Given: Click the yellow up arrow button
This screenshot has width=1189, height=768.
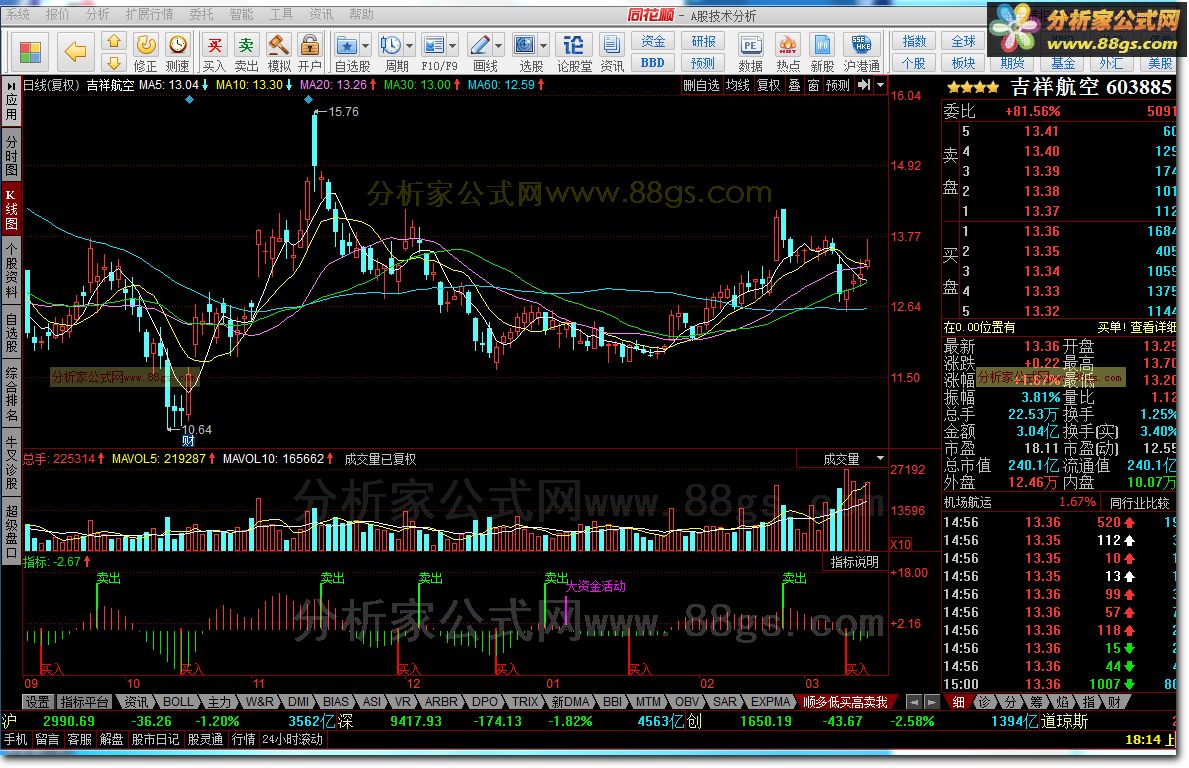Looking at the screenshot, I should (x=114, y=41).
